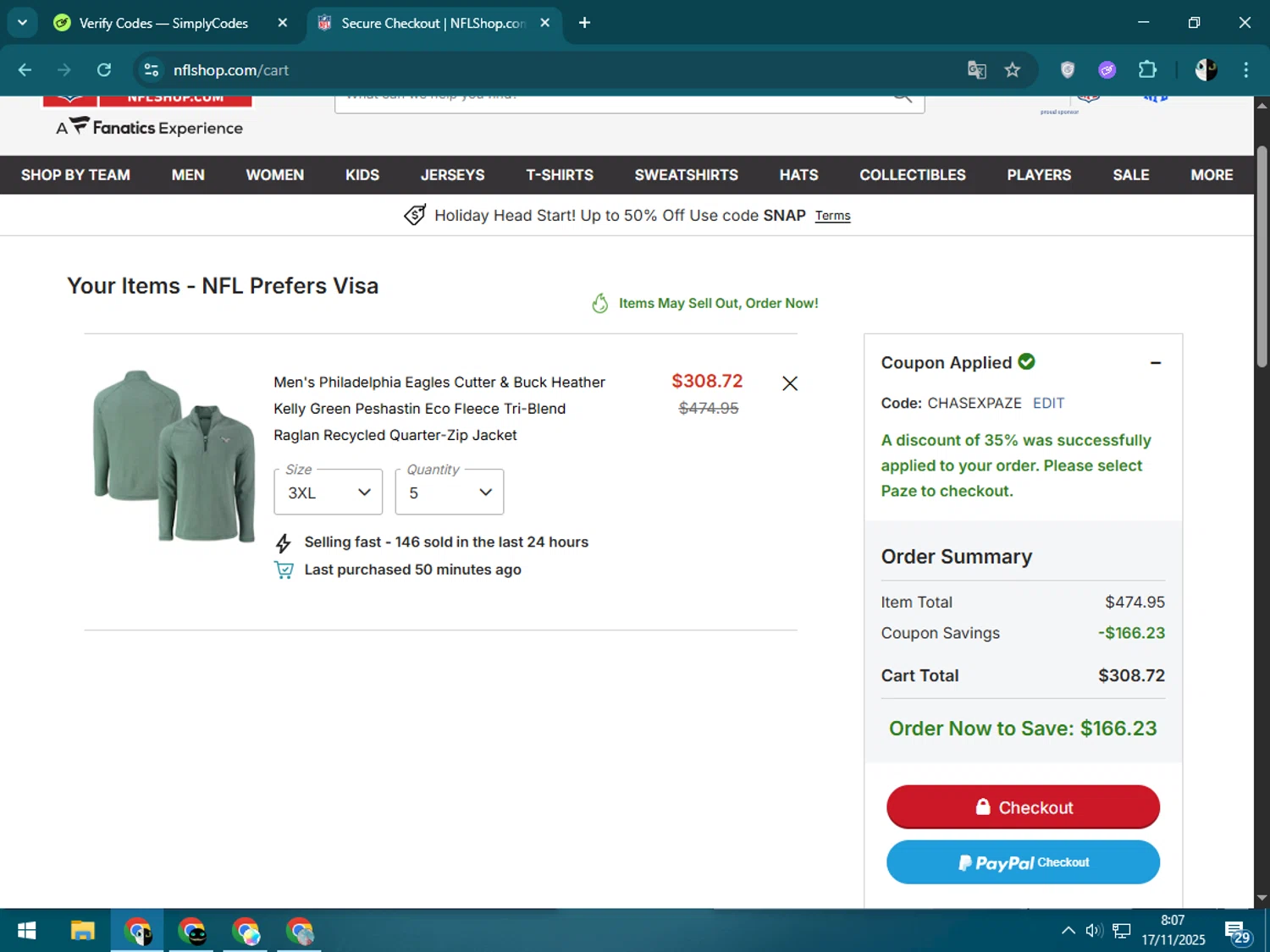Click the price $308.72 in red

pyautogui.click(x=707, y=382)
